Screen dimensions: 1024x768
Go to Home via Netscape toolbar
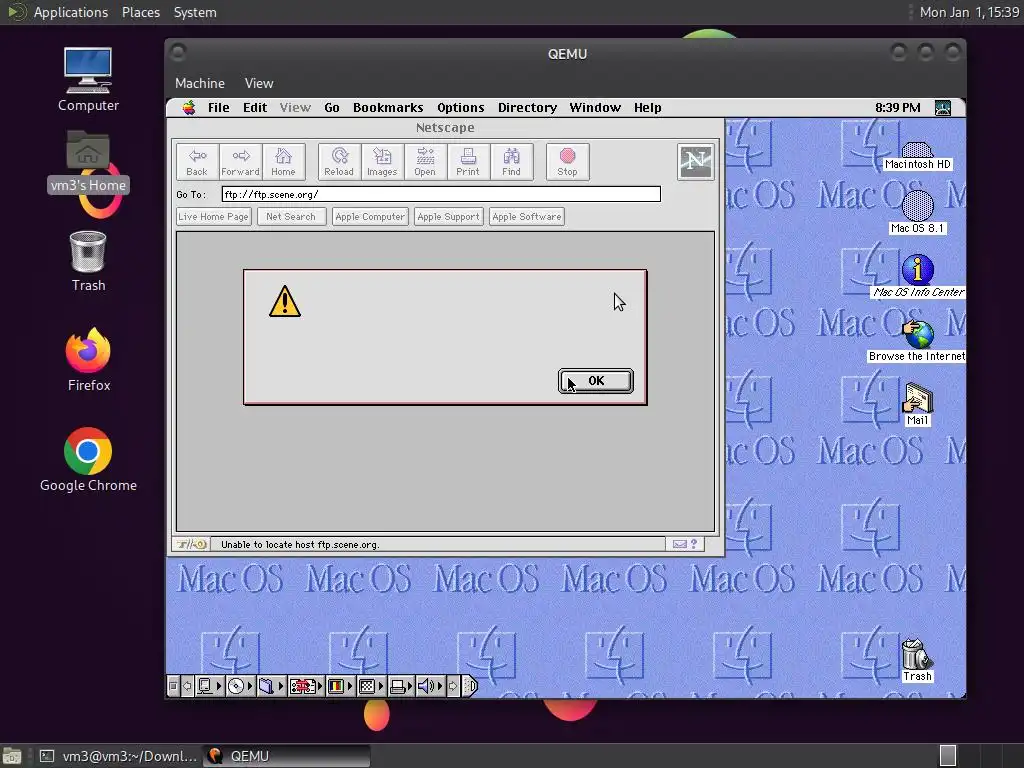(283, 162)
